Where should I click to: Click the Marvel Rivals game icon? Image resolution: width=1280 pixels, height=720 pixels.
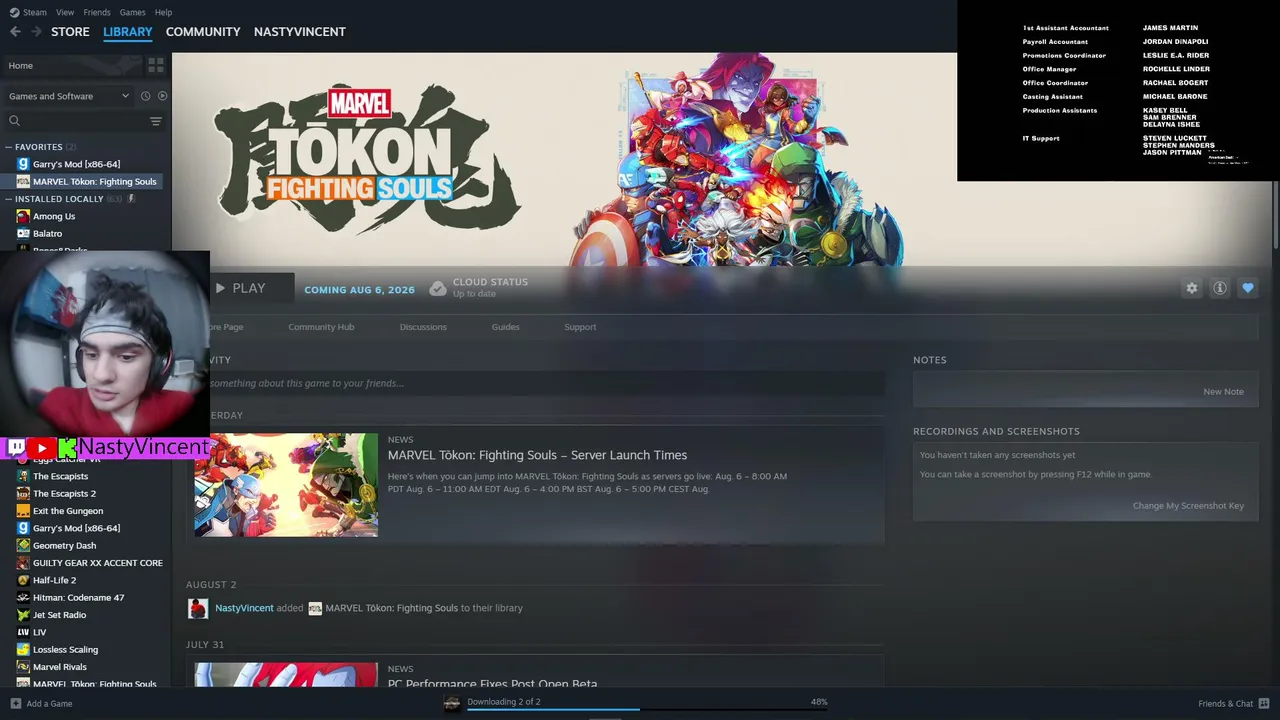(x=23, y=667)
